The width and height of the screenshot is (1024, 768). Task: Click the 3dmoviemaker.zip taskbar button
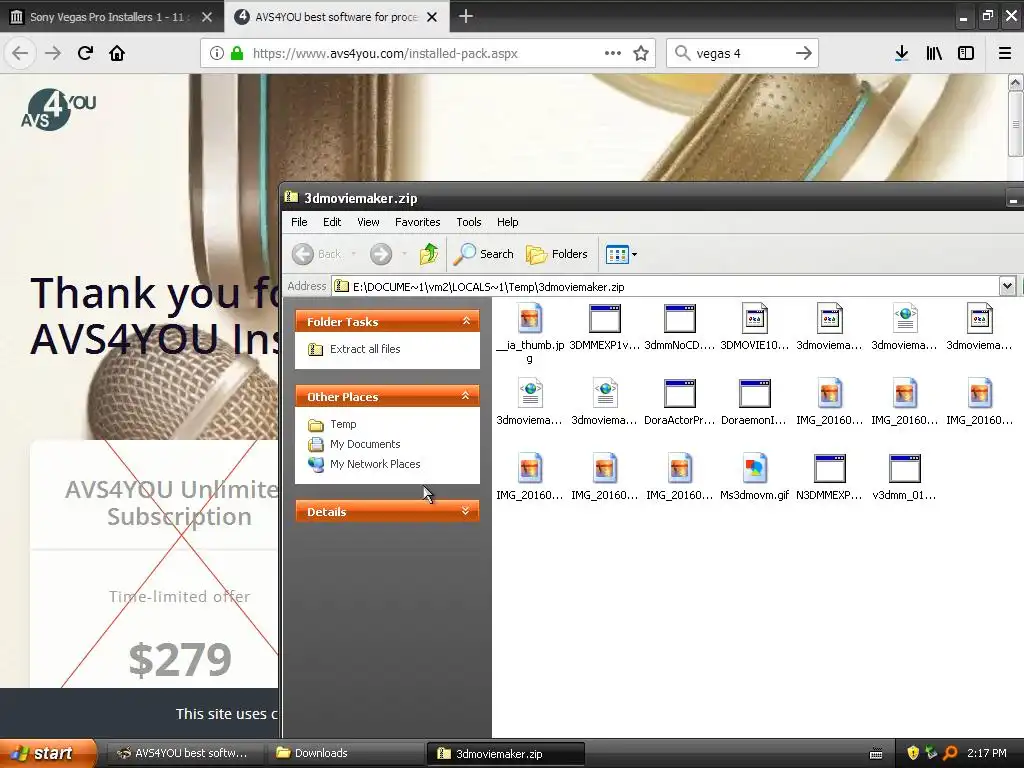pos(505,753)
